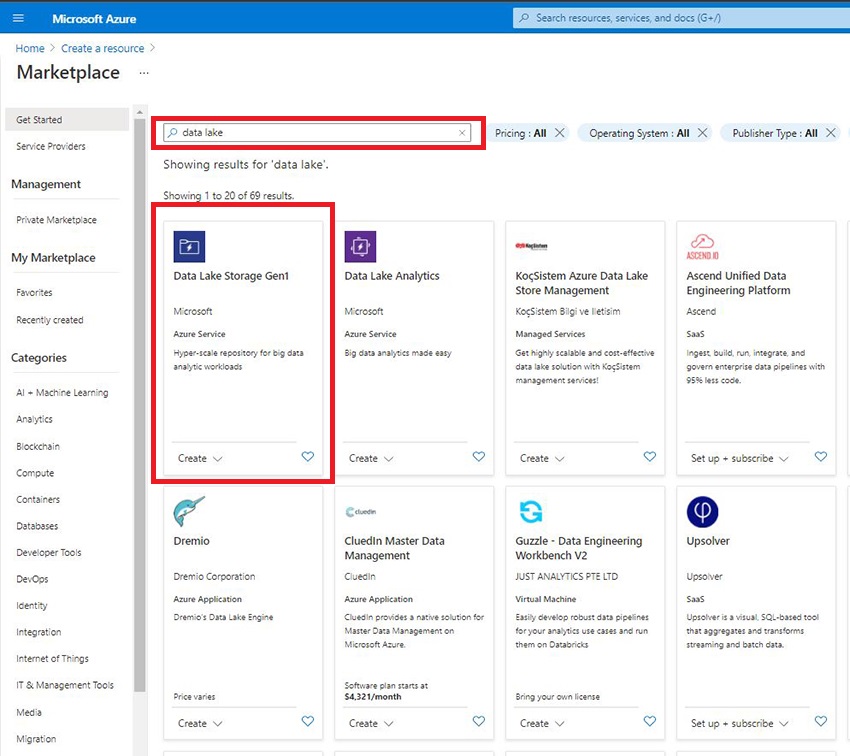Clear the data lake search text
This screenshot has width=850, height=756.
(x=462, y=133)
